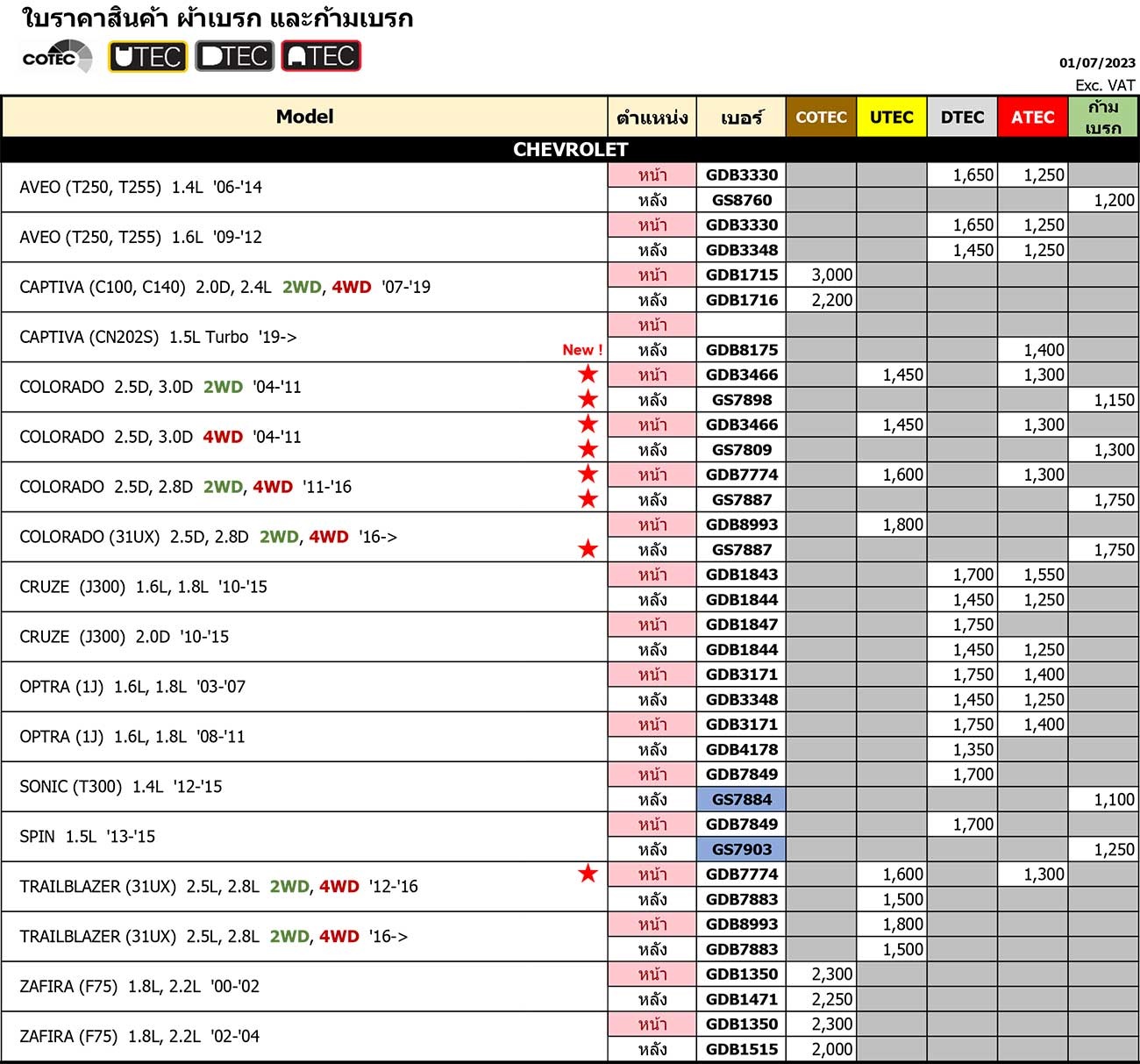Click the เบอร์ column header
Screen dimensions: 1140x1064
click(x=741, y=117)
